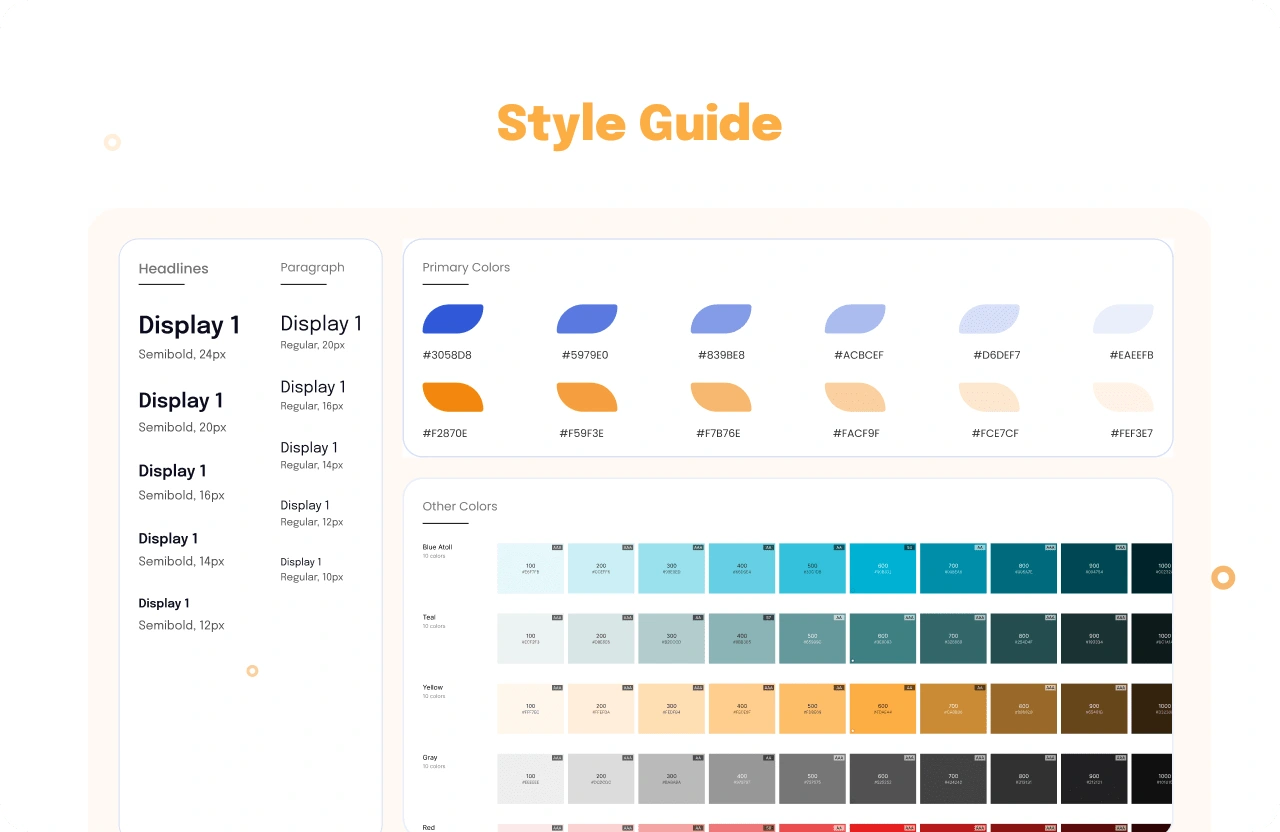Pick the Gray 300 color tile
This screenshot has height=832, width=1280.
coord(672,778)
